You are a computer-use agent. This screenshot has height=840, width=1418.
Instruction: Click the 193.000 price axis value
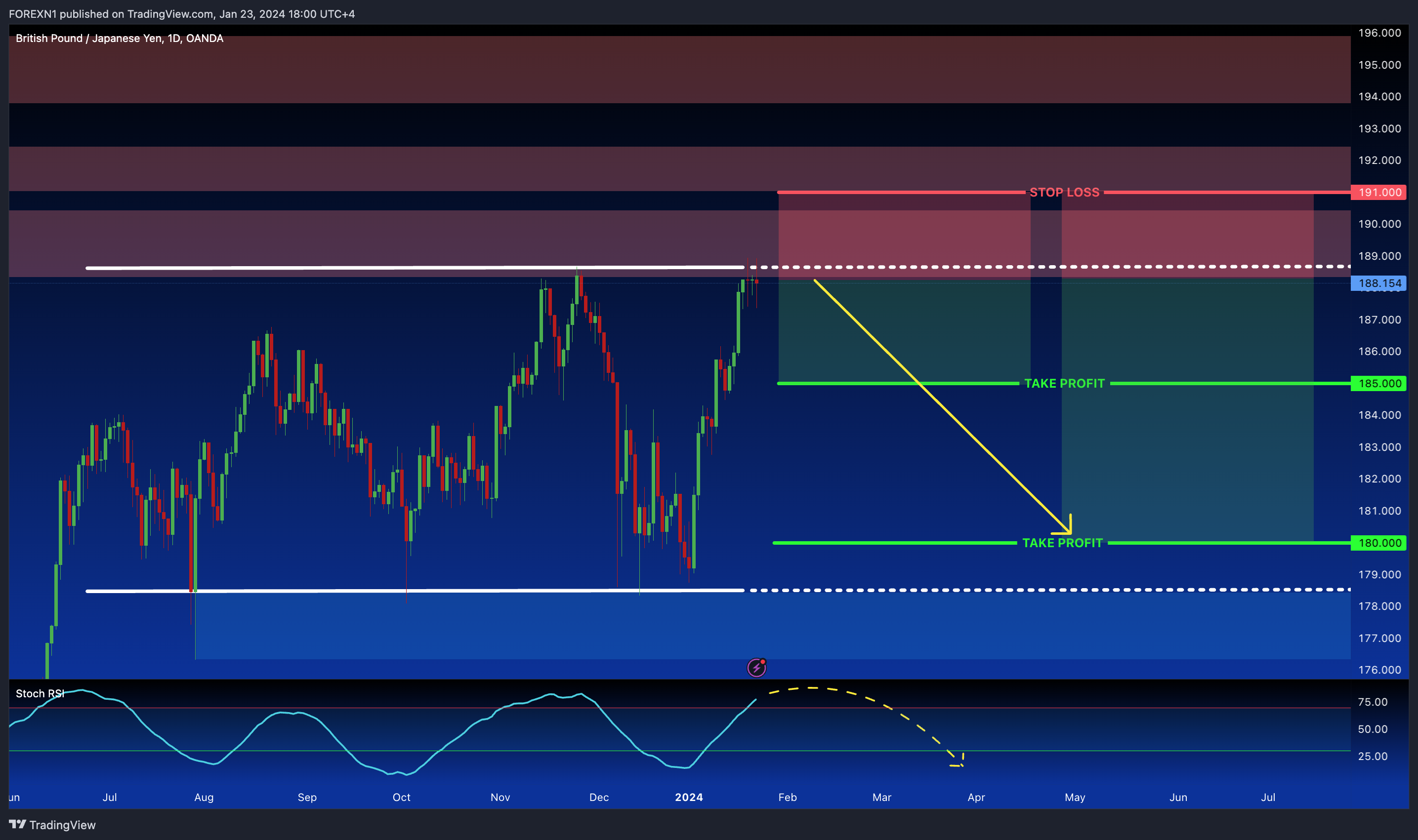point(1379,128)
